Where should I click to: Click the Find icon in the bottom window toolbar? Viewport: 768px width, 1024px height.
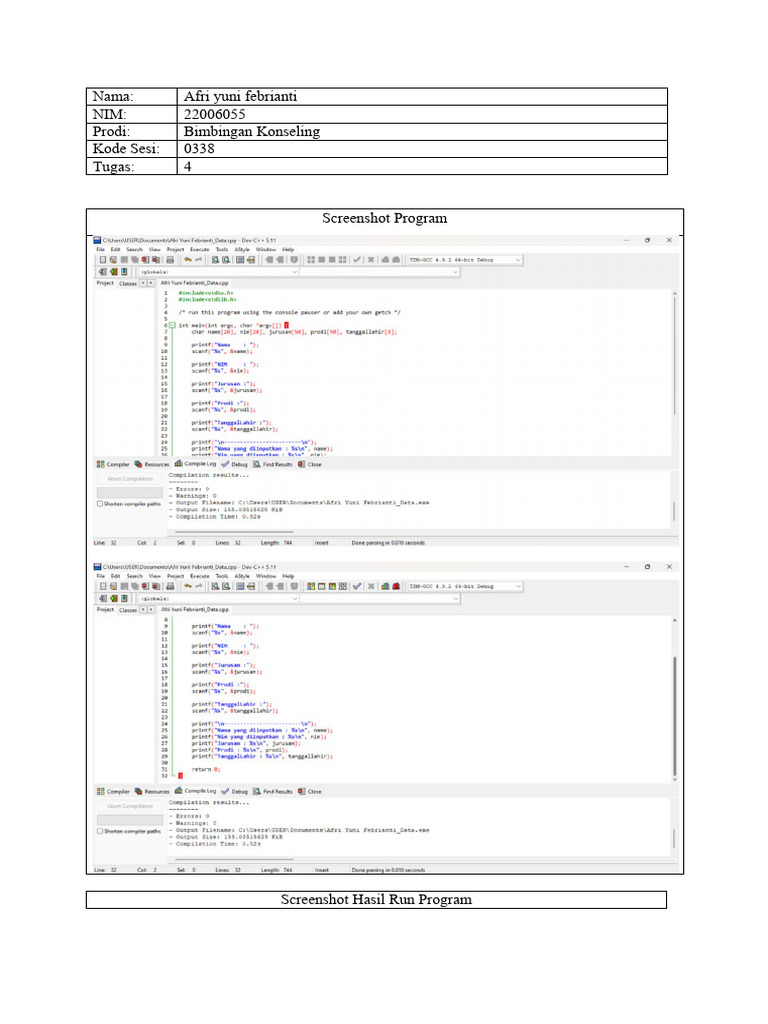click(x=215, y=586)
